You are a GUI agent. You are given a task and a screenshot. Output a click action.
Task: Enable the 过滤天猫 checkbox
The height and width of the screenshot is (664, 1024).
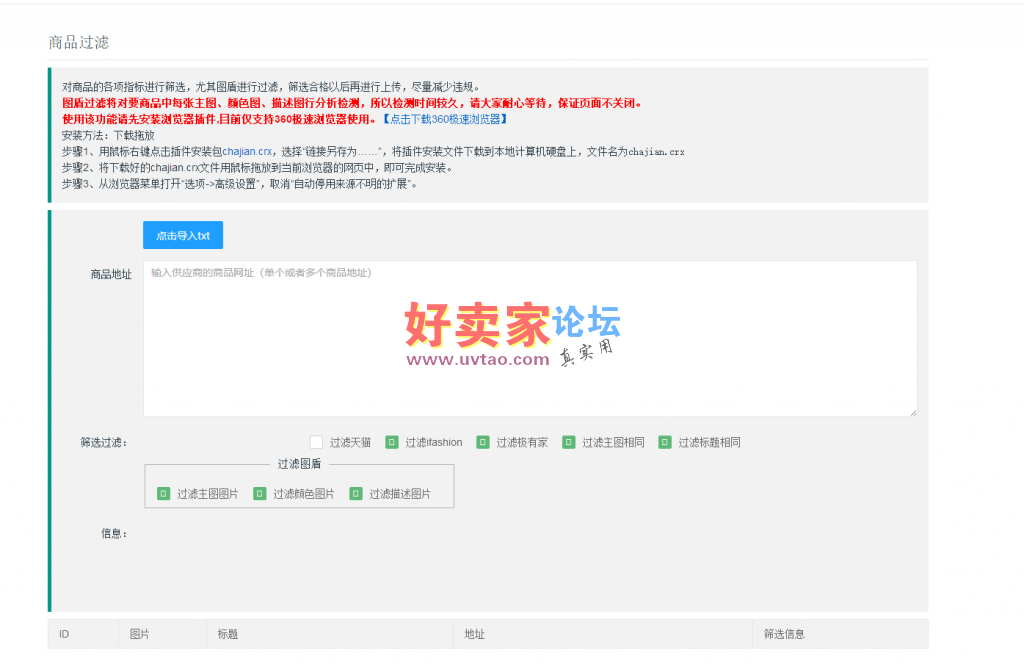point(316,442)
